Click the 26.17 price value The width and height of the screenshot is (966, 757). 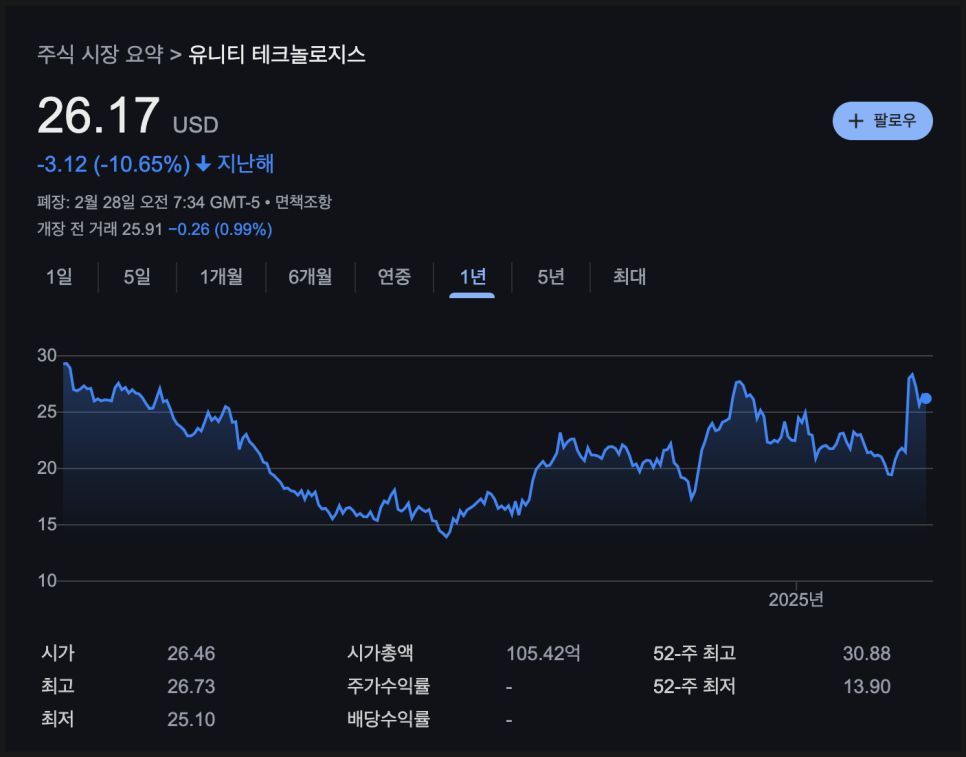[98, 115]
